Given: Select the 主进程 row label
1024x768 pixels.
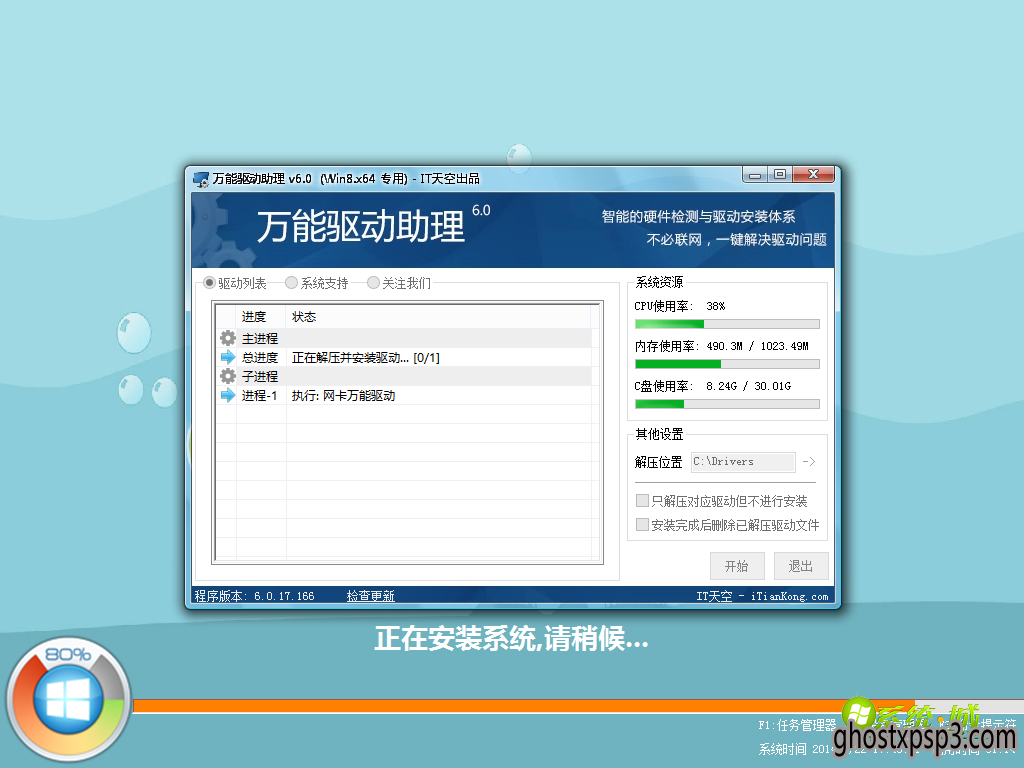Looking at the screenshot, I should point(260,338).
